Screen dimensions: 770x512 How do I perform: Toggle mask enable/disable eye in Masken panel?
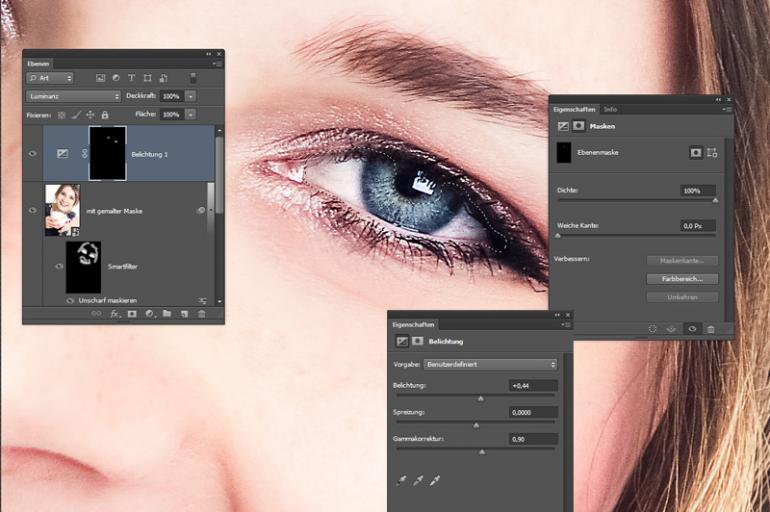point(692,329)
